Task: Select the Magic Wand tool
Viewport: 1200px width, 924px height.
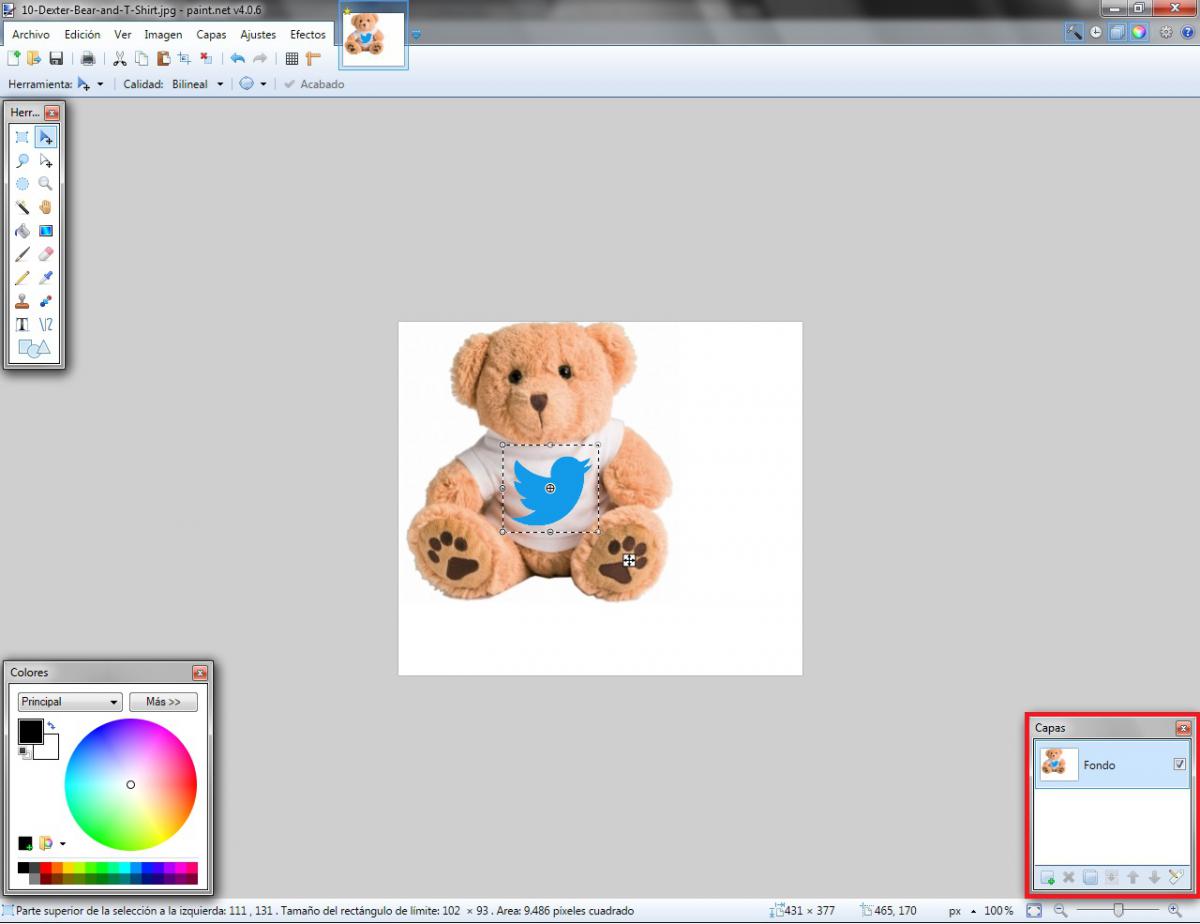Action: pos(22,207)
